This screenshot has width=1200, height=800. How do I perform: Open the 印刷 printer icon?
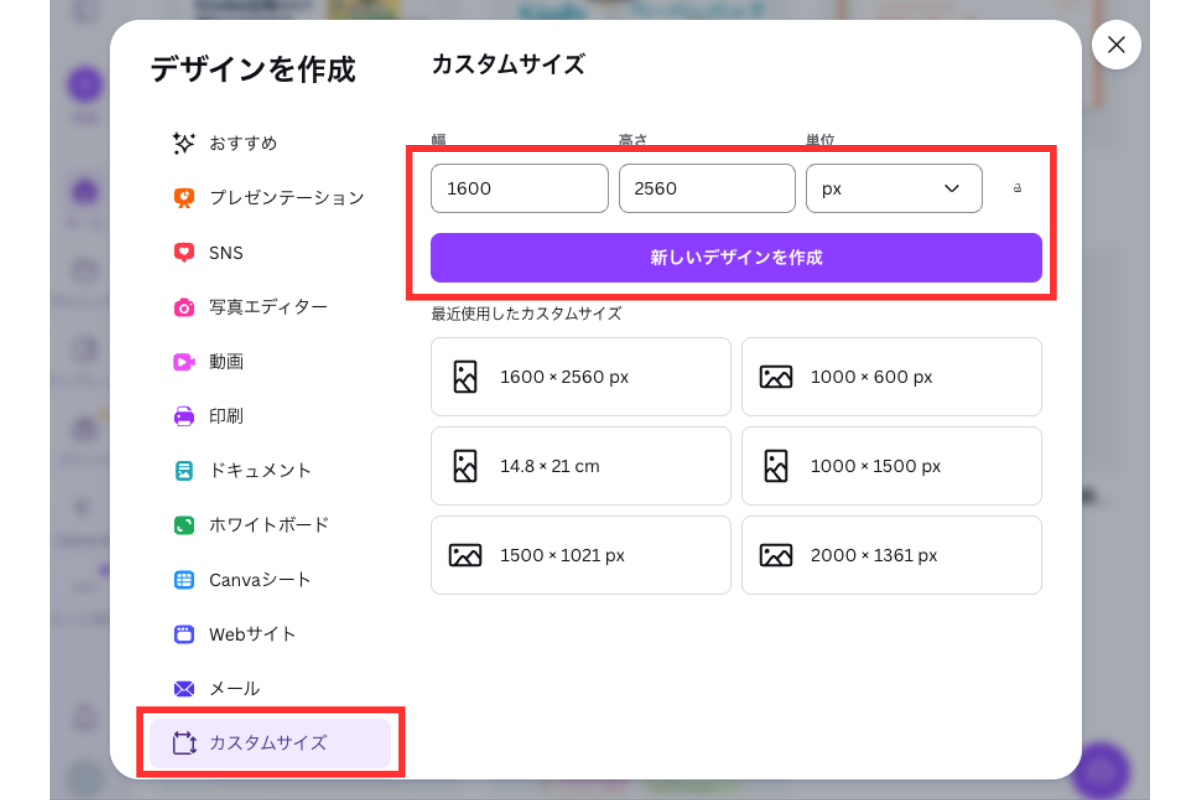coord(184,416)
